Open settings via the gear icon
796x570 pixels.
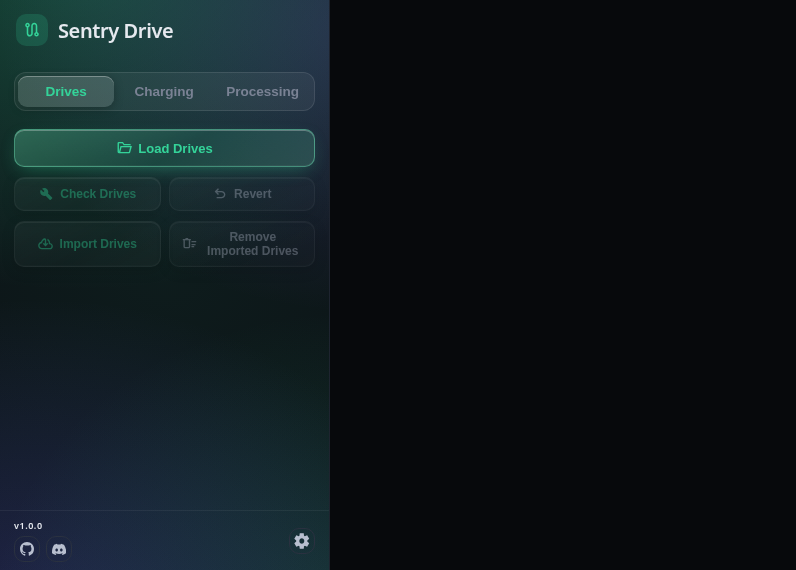pos(302,541)
